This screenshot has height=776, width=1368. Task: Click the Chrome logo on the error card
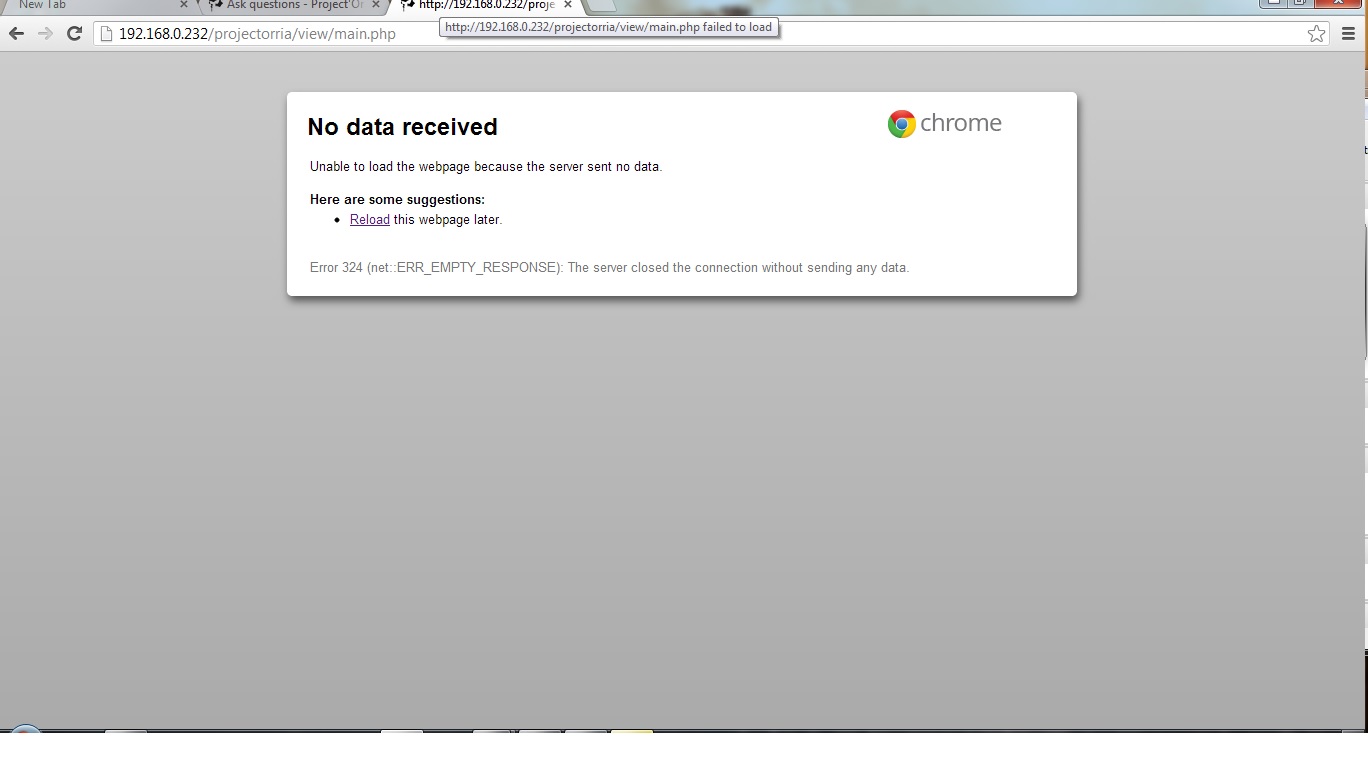point(901,124)
